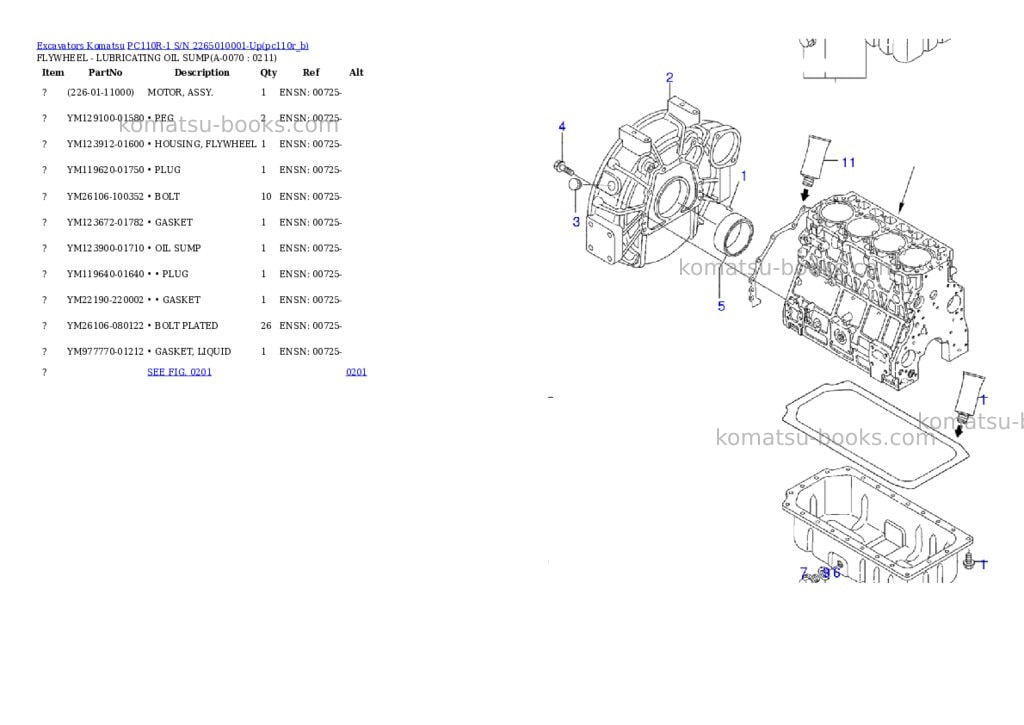Open the PC110R-1 S/N 2265010001-Up link
This screenshot has height=725, width=1024.
point(218,46)
